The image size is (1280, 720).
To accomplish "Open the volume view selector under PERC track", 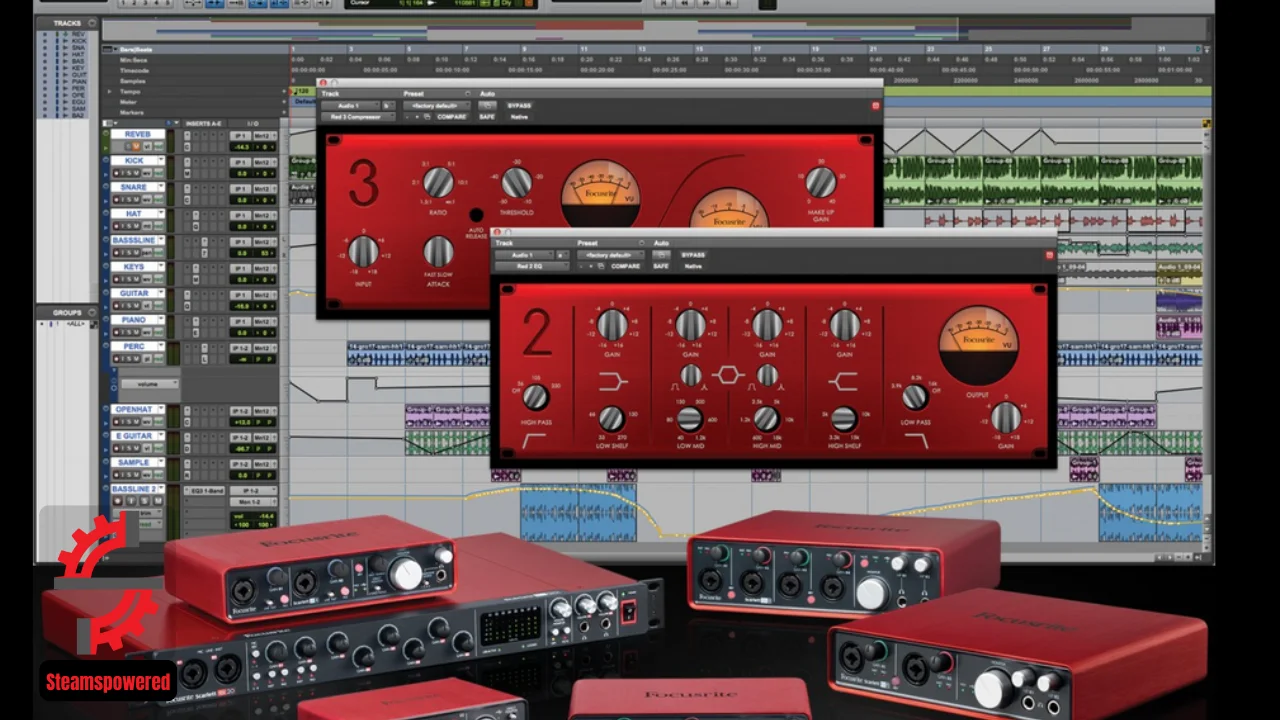I will tap(149, 383).
